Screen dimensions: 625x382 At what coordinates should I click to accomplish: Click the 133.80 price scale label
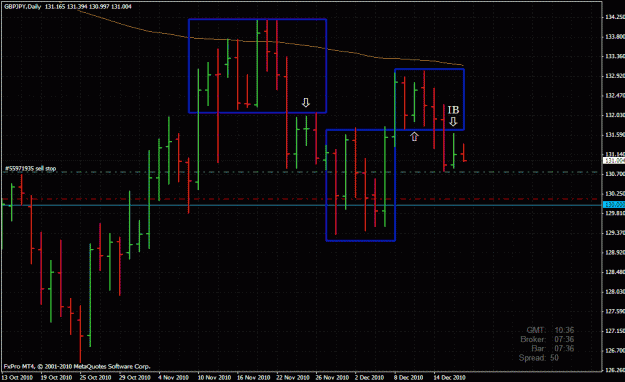pyautogui.click(x=615, y=37)
